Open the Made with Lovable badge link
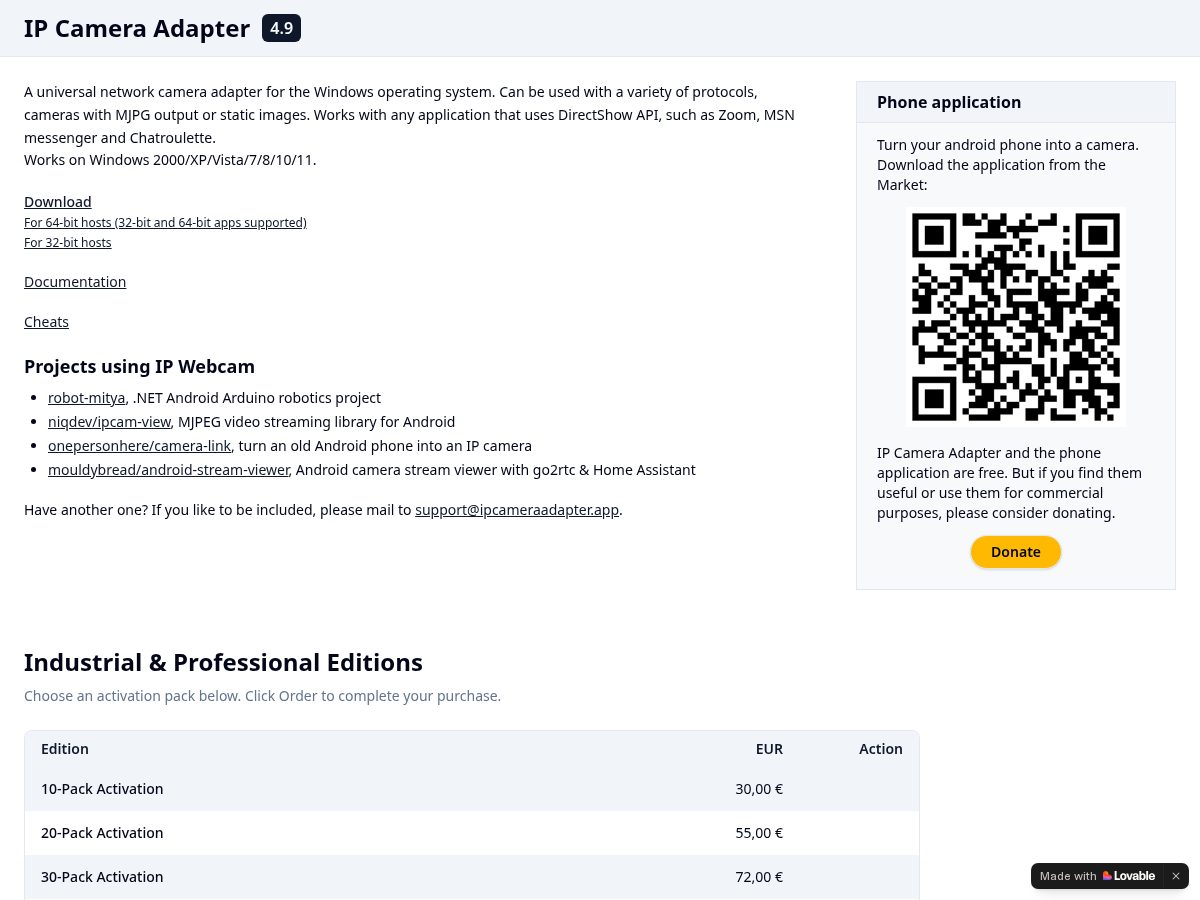The width and height of the screenshot is (1200, 900). pyautogui.click(x=1097, y=876)
